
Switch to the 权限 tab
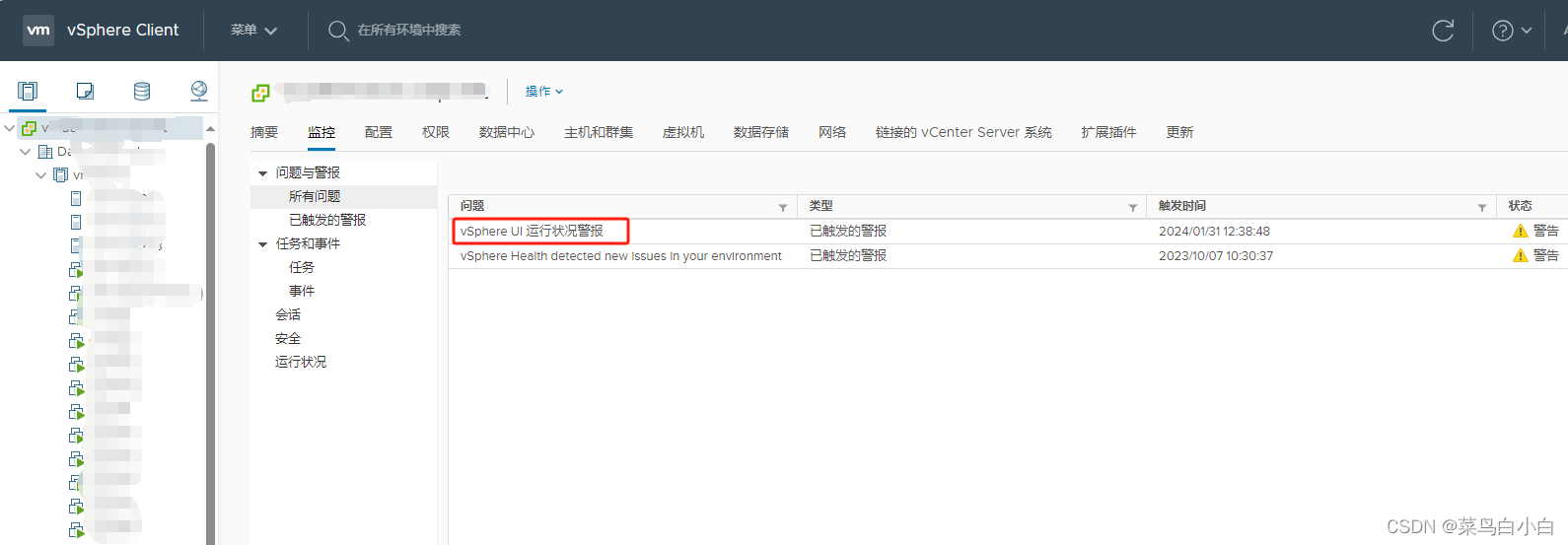coord(436,132)
